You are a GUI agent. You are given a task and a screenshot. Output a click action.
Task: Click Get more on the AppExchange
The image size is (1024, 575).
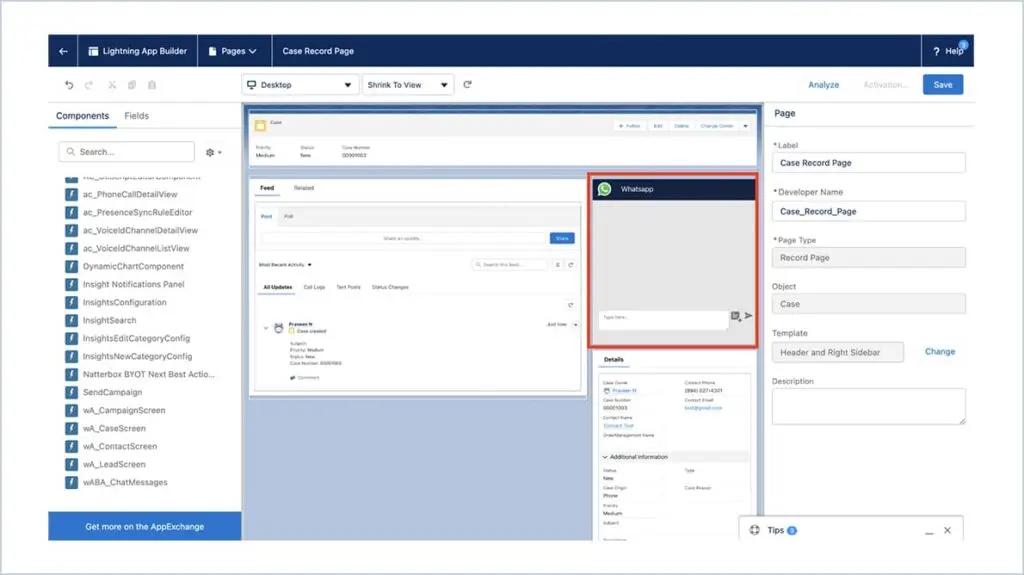tap(144, 526)
